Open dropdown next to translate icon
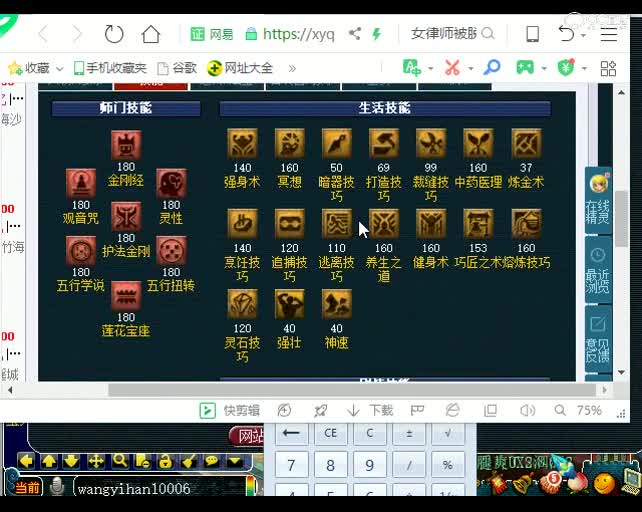642x512 pixels. tap(431, 68)
